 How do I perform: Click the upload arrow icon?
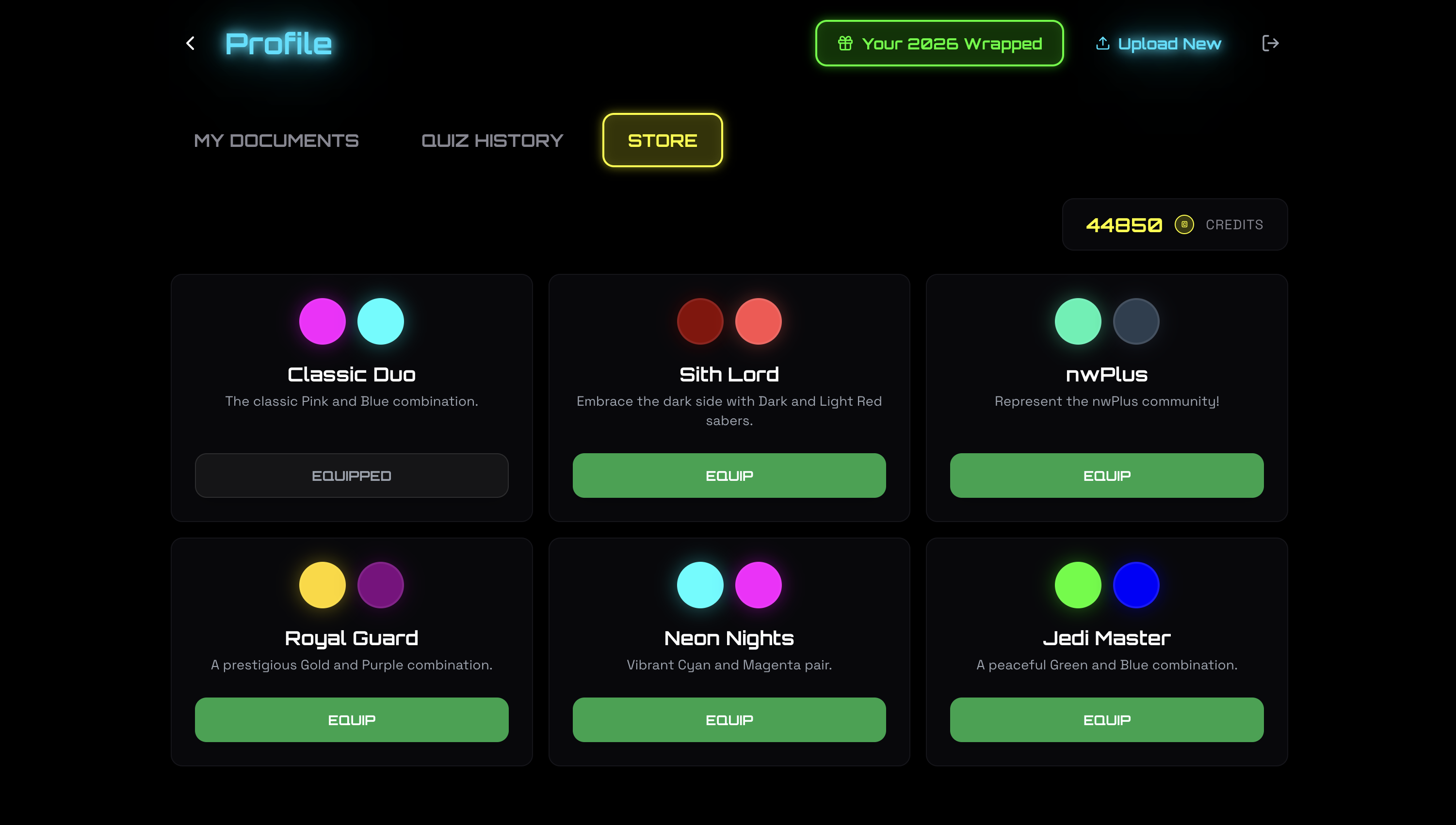pyautogui.click(x=1102, y=43)
